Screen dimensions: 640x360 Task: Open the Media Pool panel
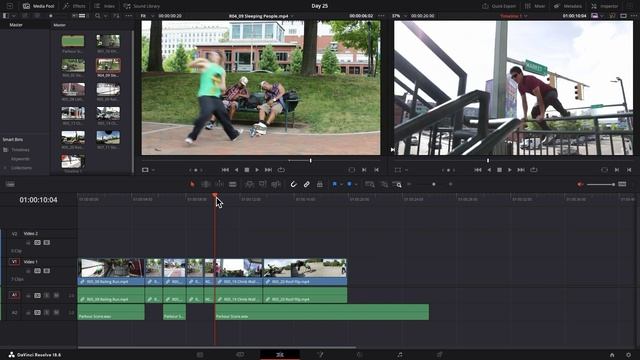point(39,6)
